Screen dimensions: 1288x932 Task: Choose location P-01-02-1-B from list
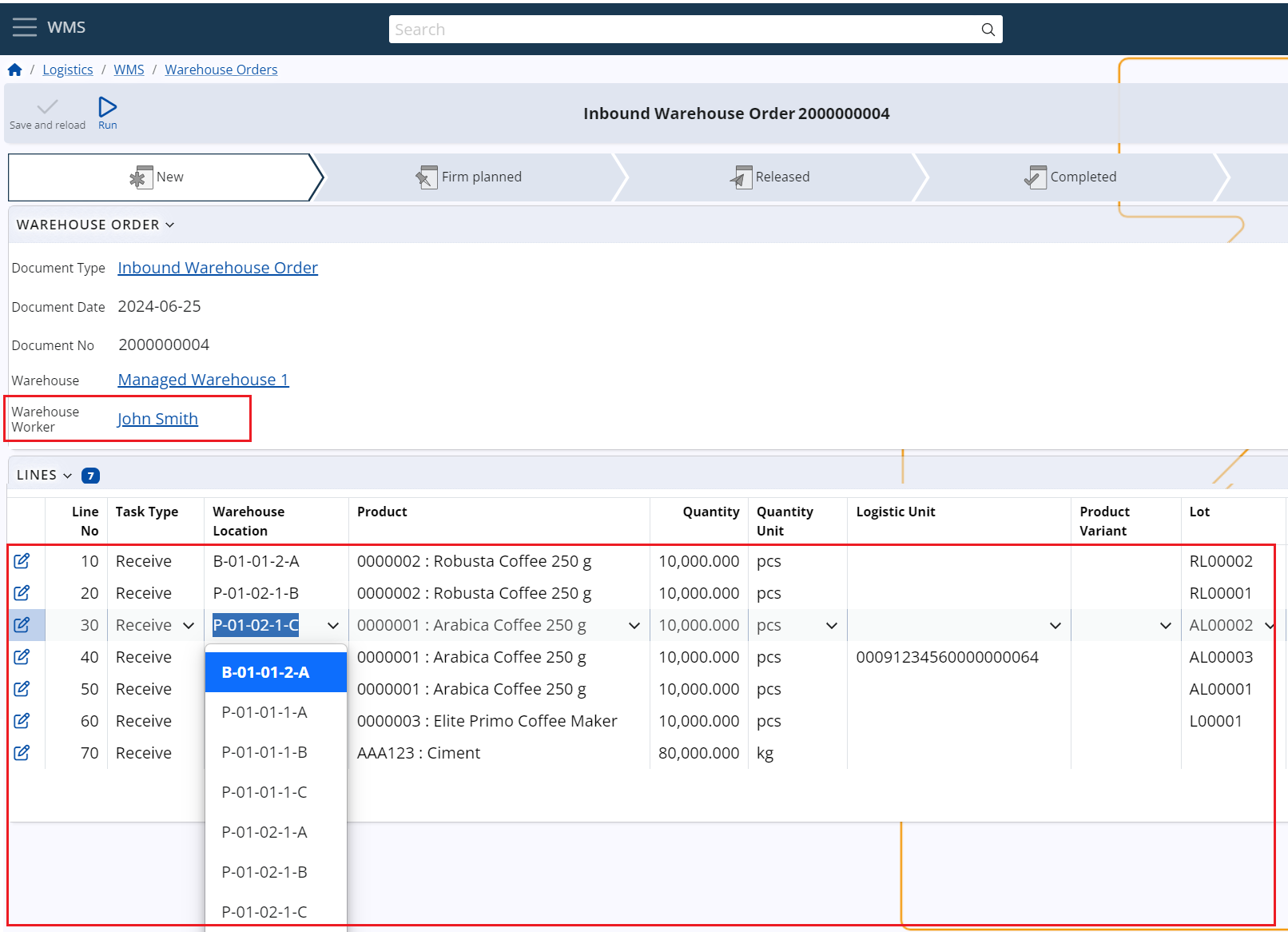(276, 872)
